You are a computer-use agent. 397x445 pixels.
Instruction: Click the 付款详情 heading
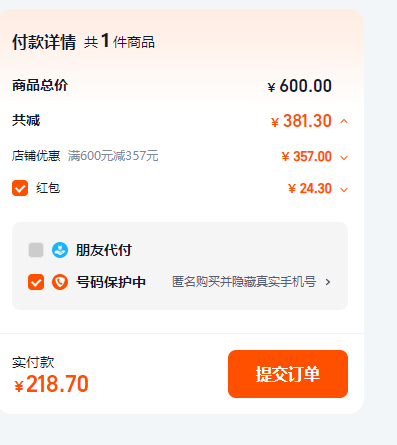44,42
